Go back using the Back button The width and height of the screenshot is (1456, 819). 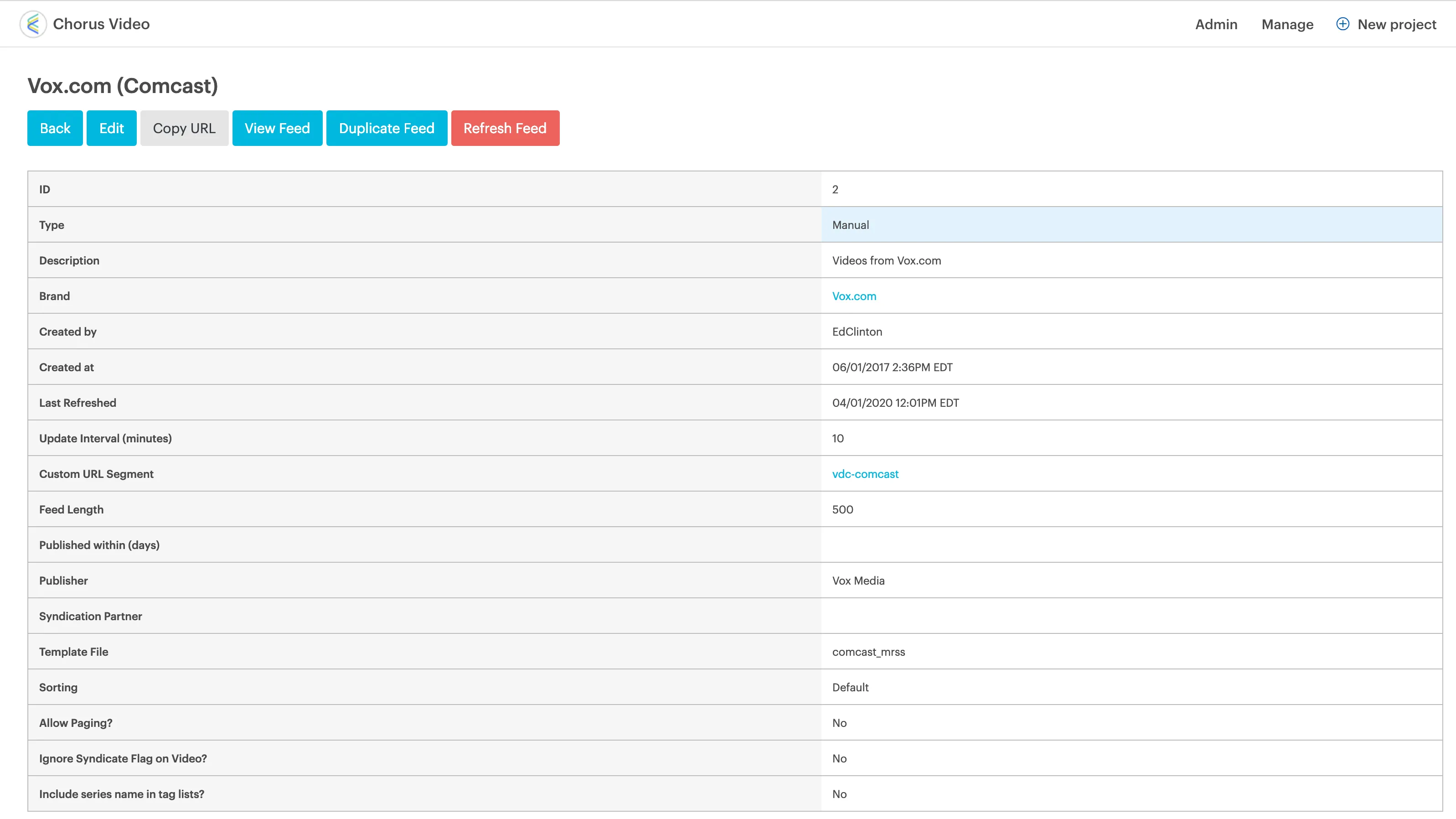pyautogui.click(x=56, y=129)
